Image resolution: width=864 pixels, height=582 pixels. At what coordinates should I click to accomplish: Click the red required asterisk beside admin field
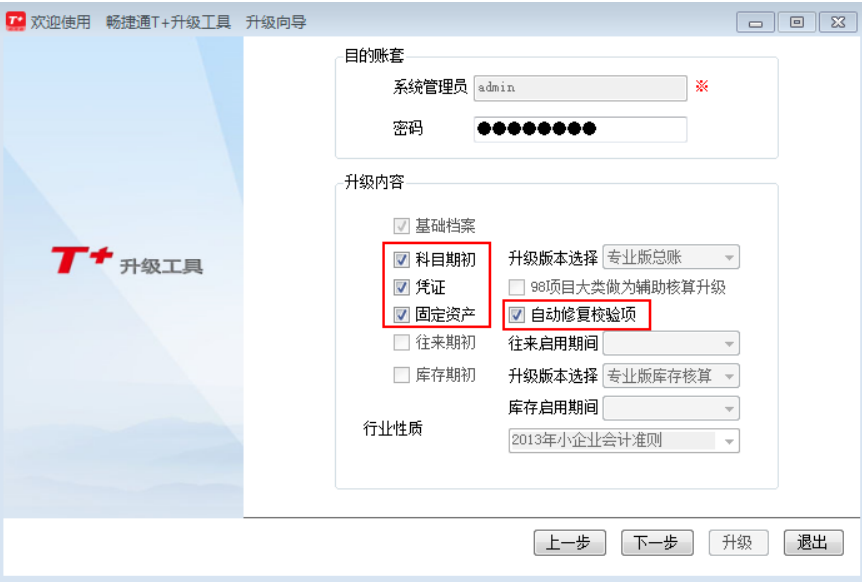(x=701, y=86)
